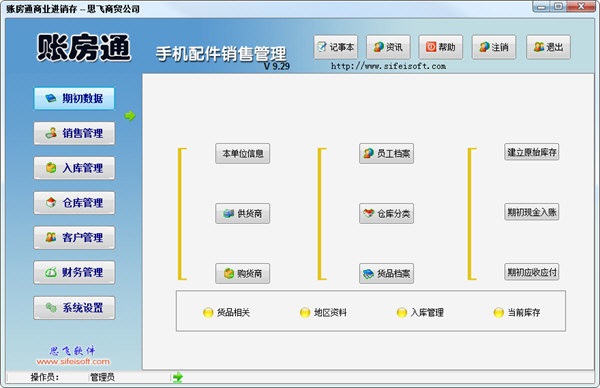This screenshot has height=388, width=600.
Task: Select 期初数据 in the sidebar
Action: [x=74, y=98]
